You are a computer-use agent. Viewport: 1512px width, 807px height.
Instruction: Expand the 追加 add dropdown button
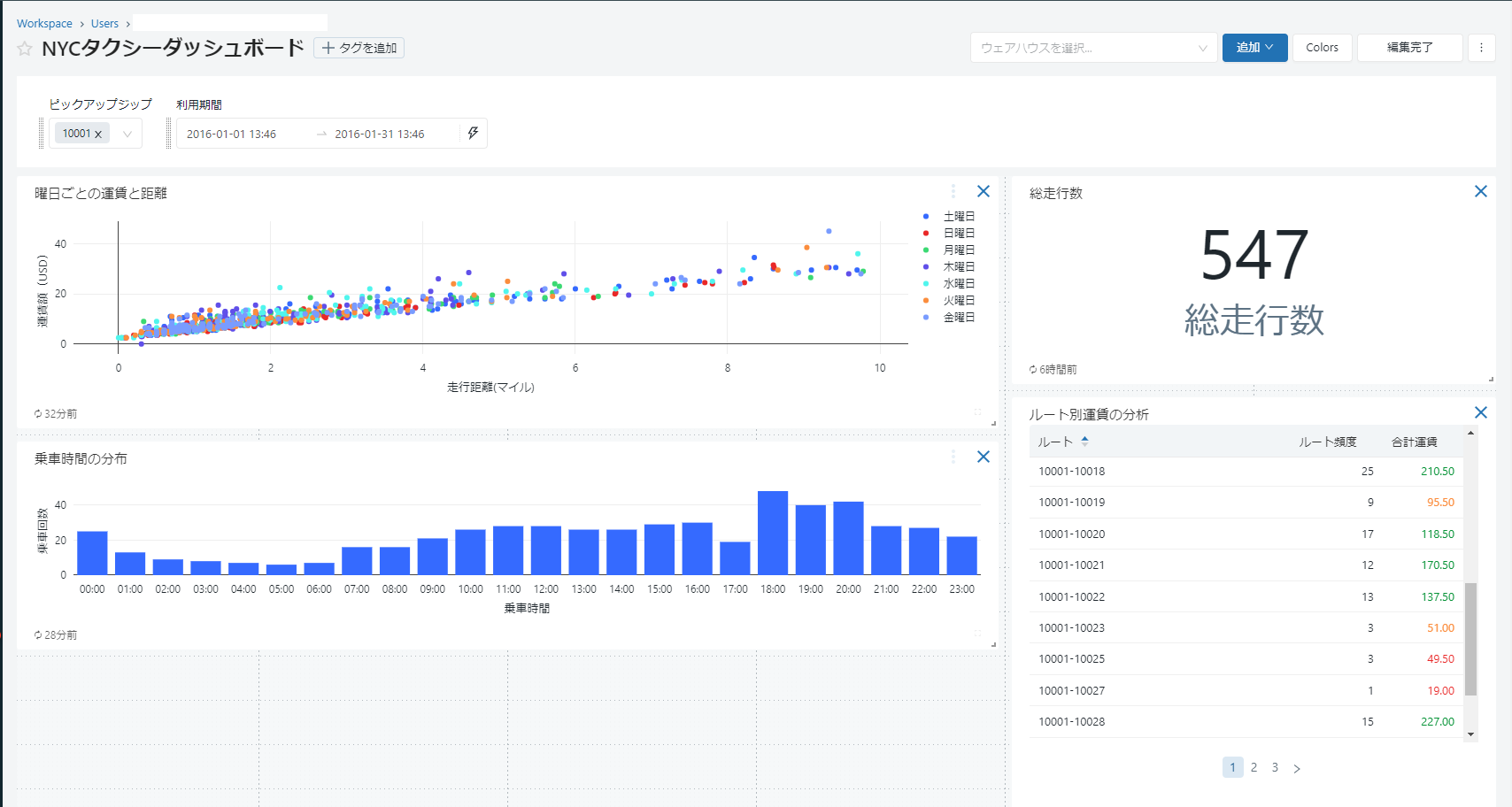[1254, 48]
